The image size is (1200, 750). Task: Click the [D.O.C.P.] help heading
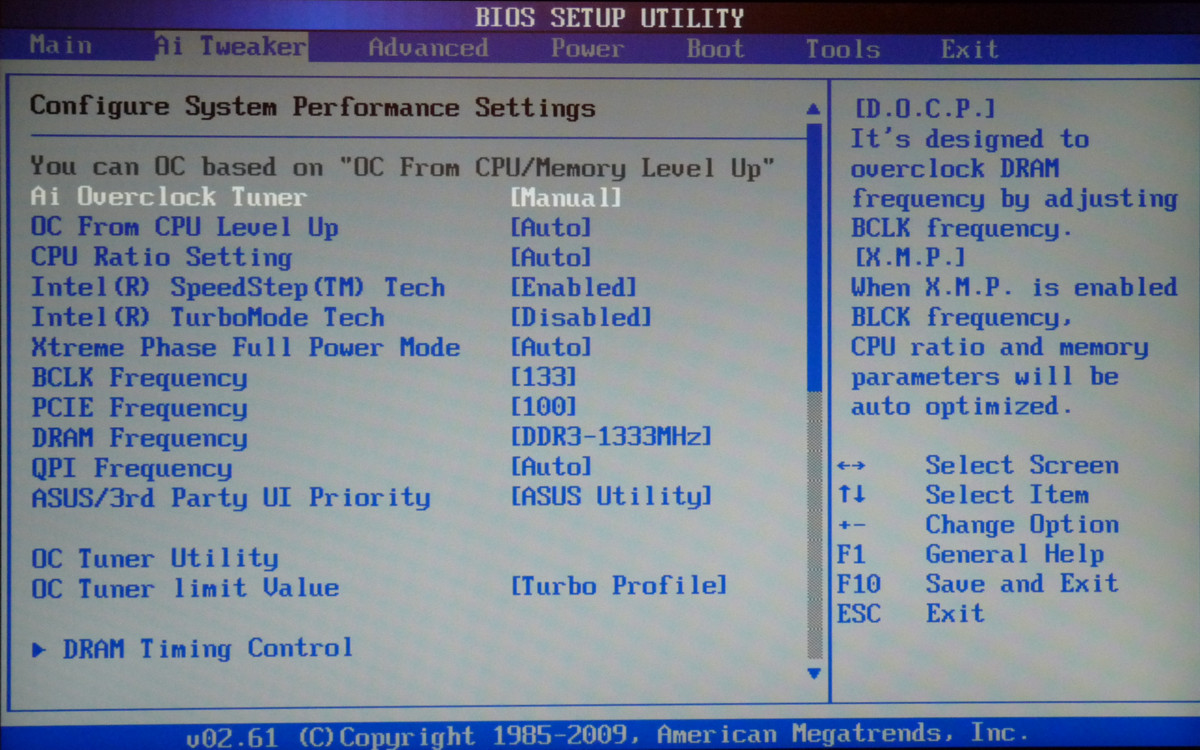point(925,109)
